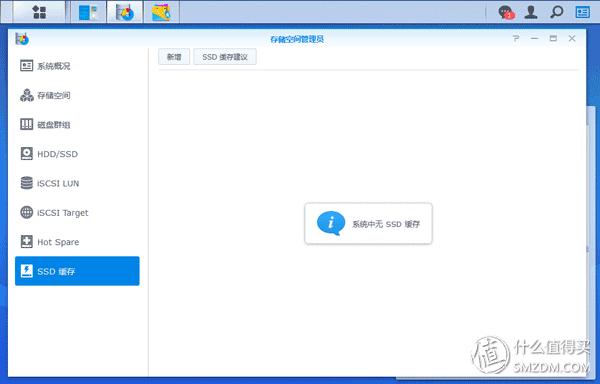Maximize the Storage Manager window
The height and width of the screenshot is (384, 600).
553,38
